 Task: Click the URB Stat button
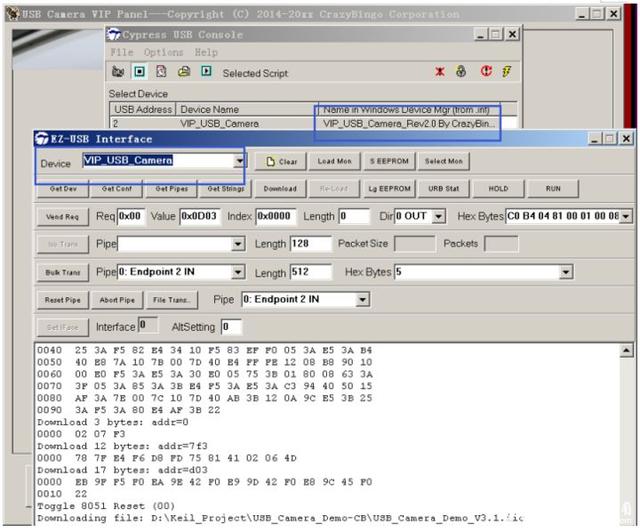pos(443,189)
